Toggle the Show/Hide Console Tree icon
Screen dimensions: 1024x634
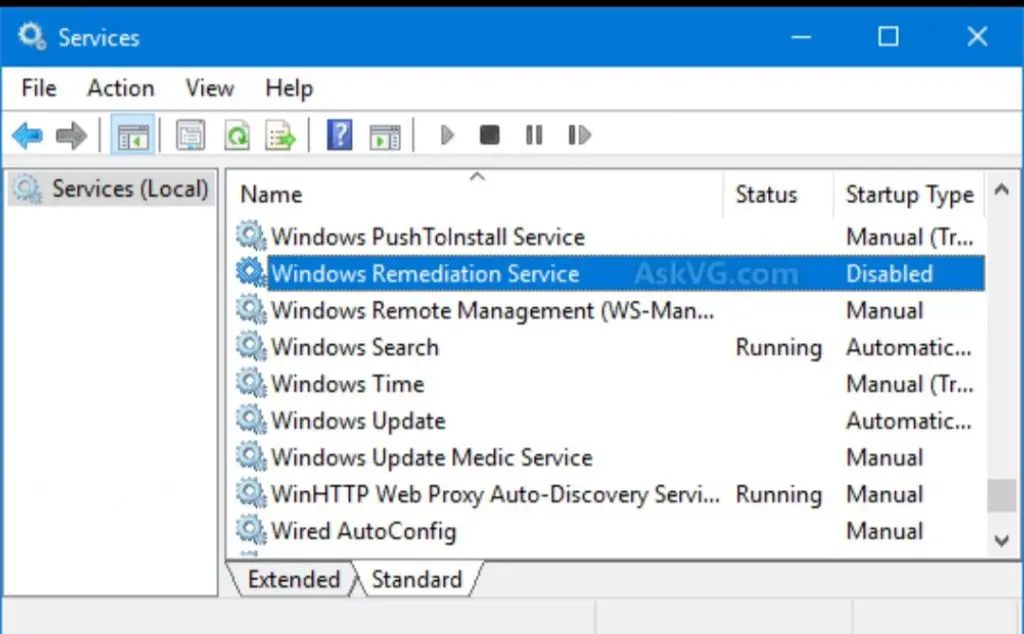click(x=133, y=134)
